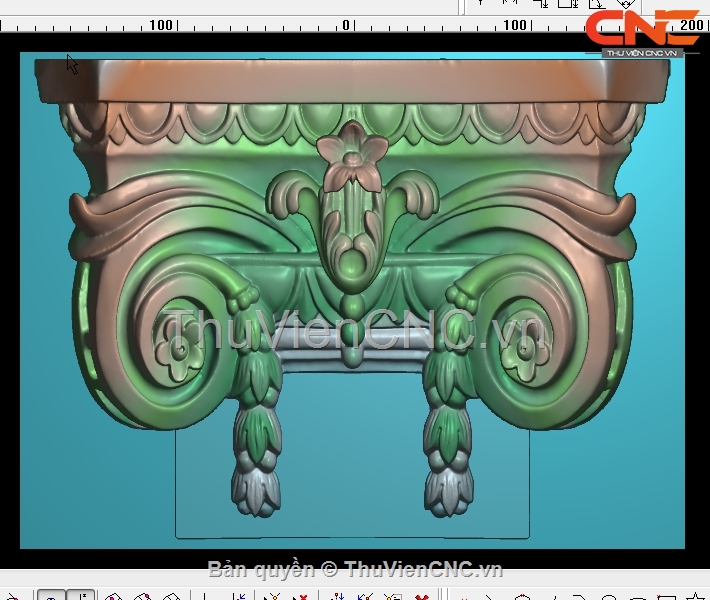This screenshot has height=600, width=710.
Task: Click the left 100 mark on the ruler
Action: [x=160, y=24]
